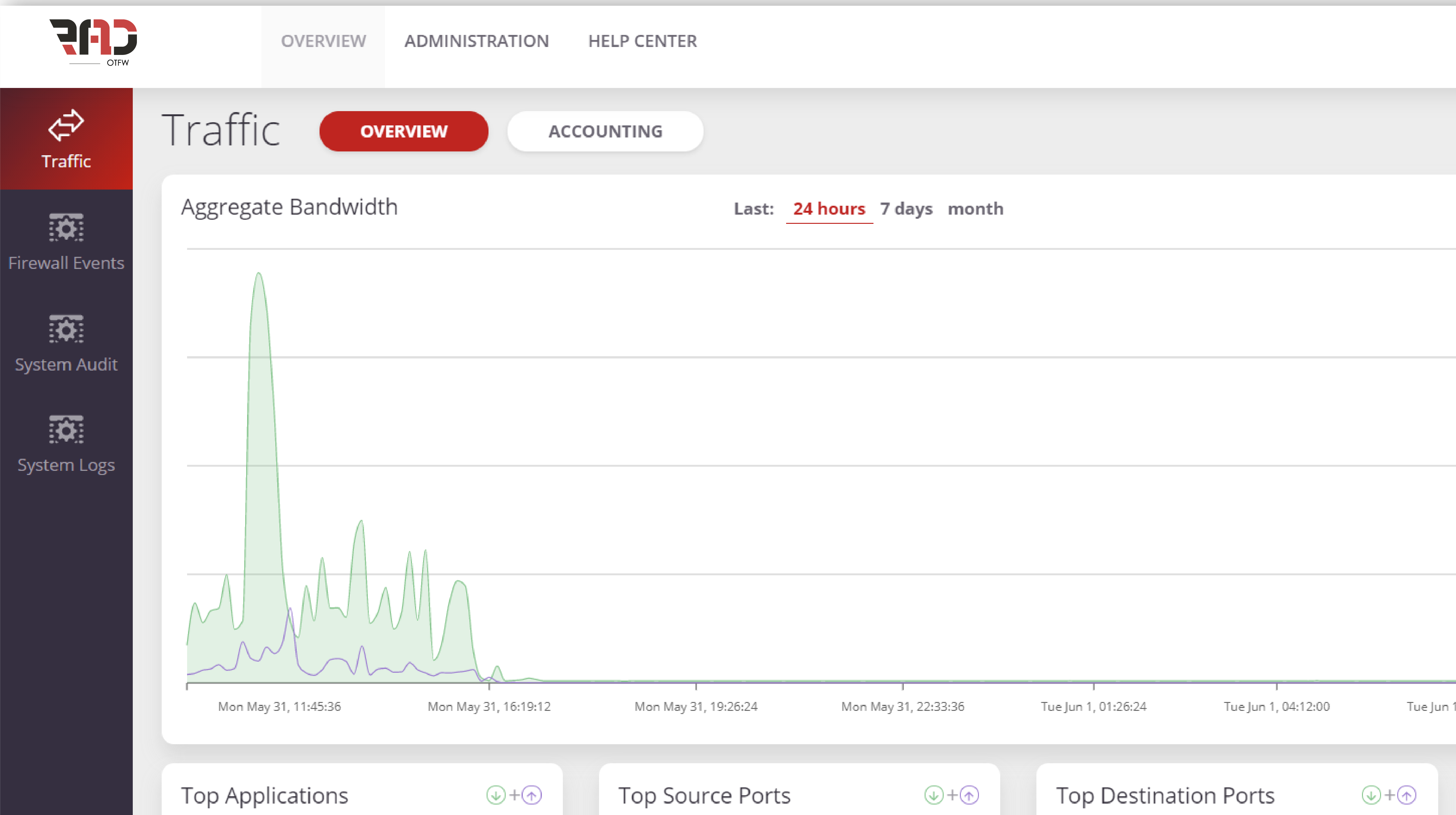Click purple upload arrow in Top Source Ports
The image size is (1456, 815).
pos(969,795)
